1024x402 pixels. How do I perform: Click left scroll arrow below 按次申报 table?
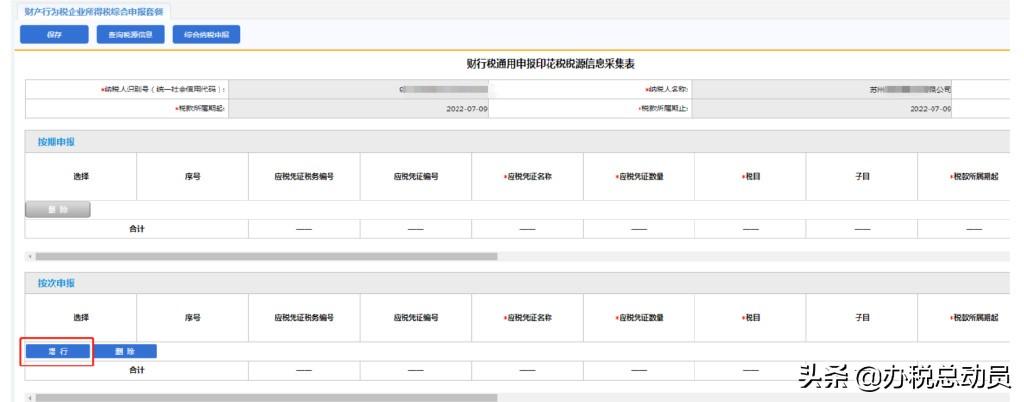tap(29, 397)
